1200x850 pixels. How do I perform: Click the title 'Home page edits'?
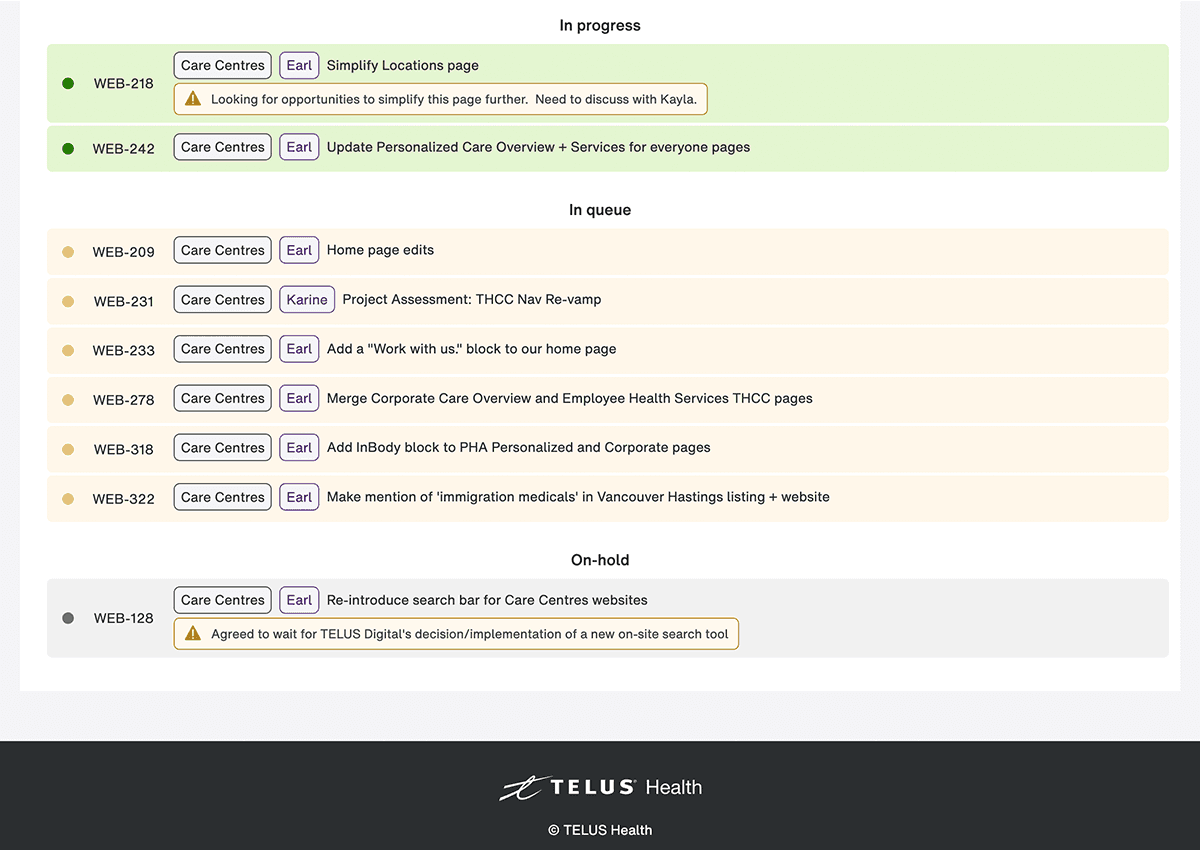tap(381, 250)
